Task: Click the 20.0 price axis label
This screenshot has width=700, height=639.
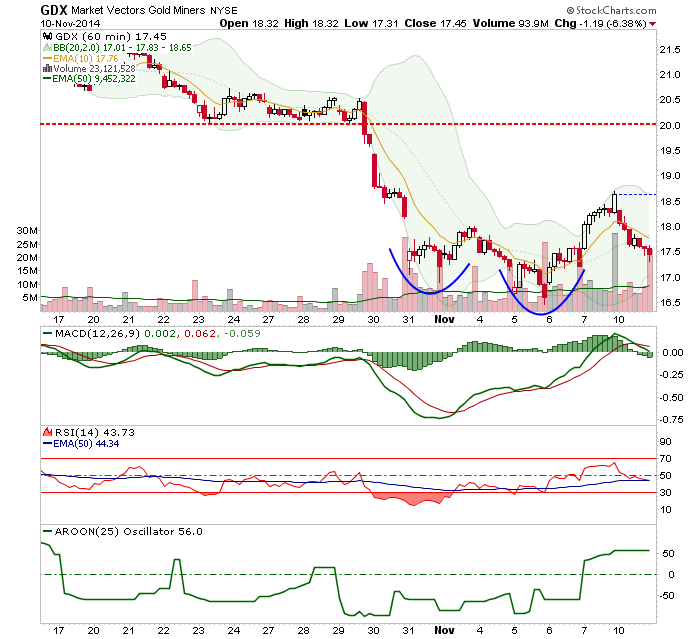Action: [x=671, y=125]
